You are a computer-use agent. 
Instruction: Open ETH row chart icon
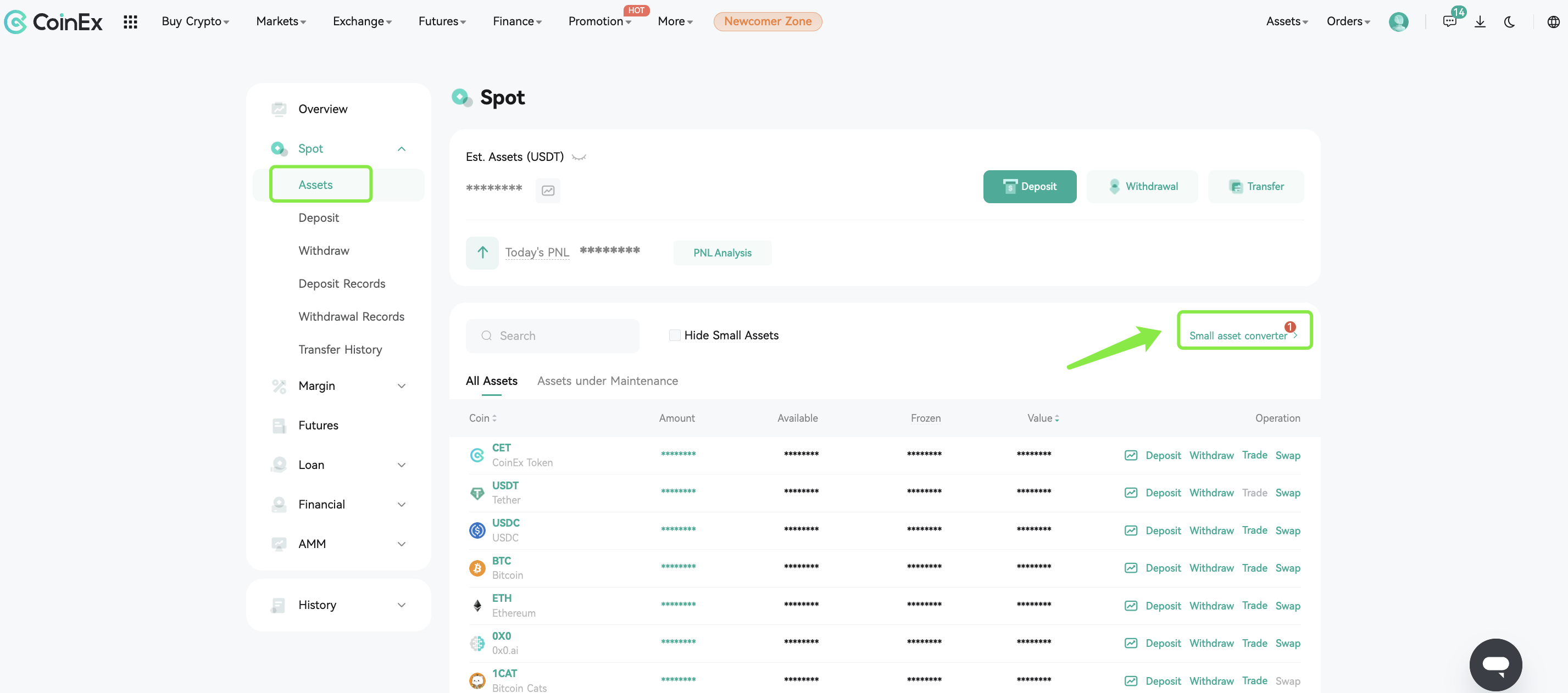click(x=1130, y=606)
